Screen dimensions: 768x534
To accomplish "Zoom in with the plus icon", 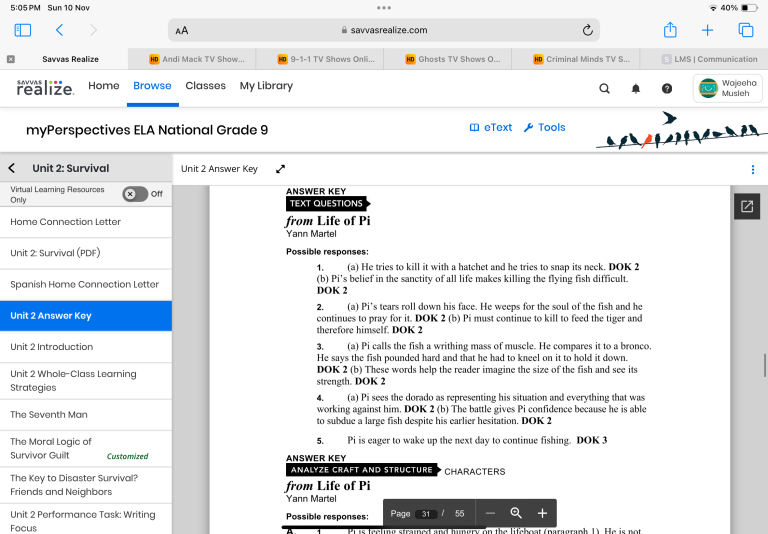I will [542, 513].
